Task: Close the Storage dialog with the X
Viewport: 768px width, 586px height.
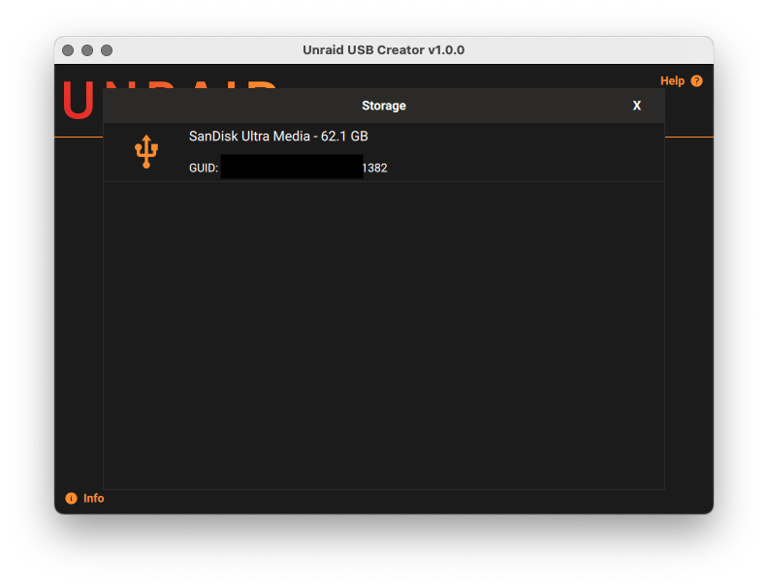Action: tap(636, 106)
